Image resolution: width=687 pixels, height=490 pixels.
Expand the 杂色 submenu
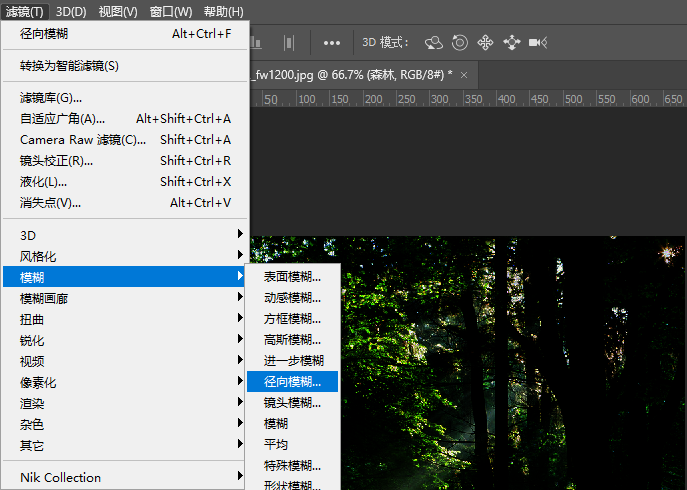coord(124,424)
